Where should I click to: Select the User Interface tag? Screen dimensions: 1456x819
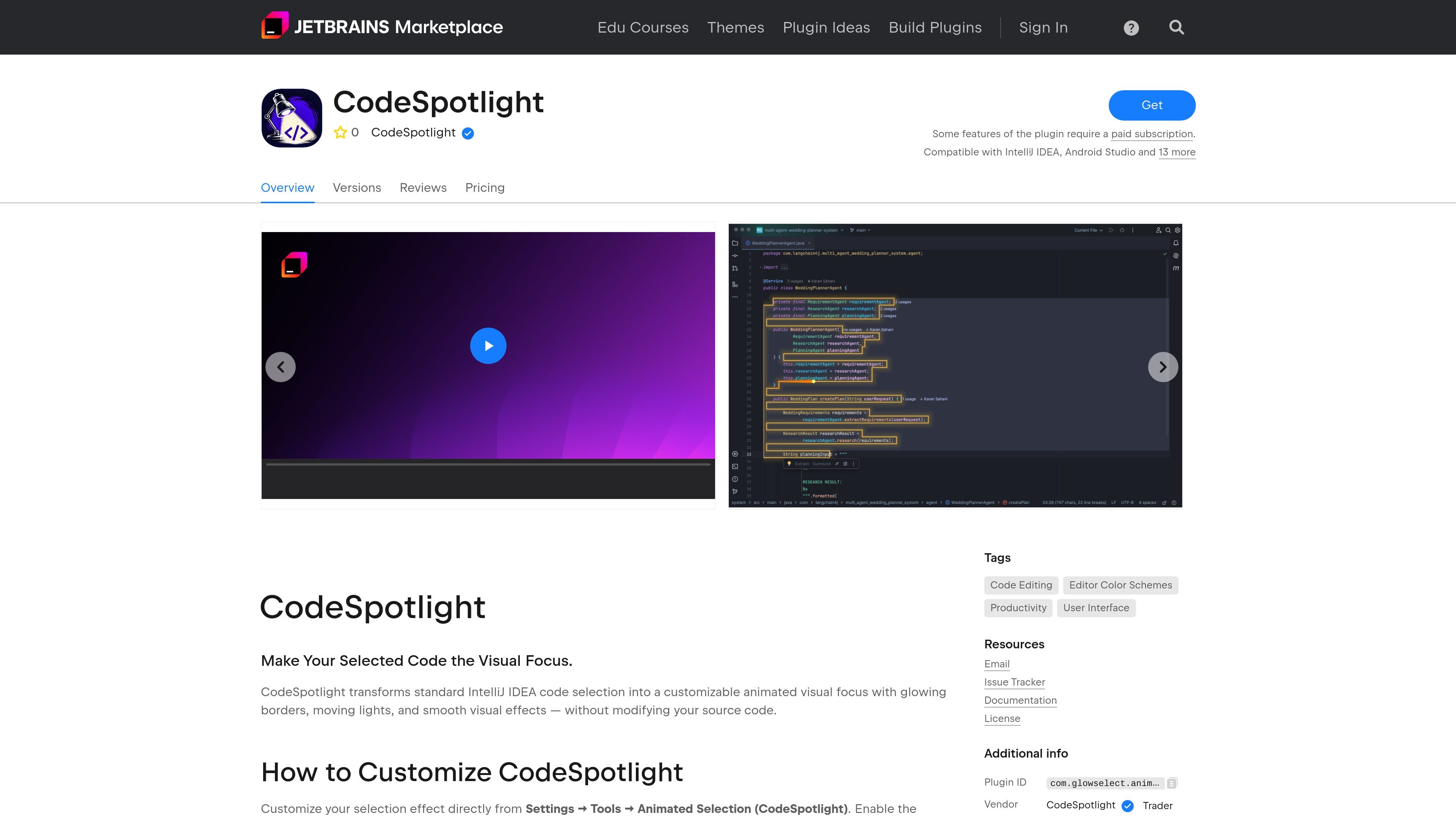point(1096,607)
